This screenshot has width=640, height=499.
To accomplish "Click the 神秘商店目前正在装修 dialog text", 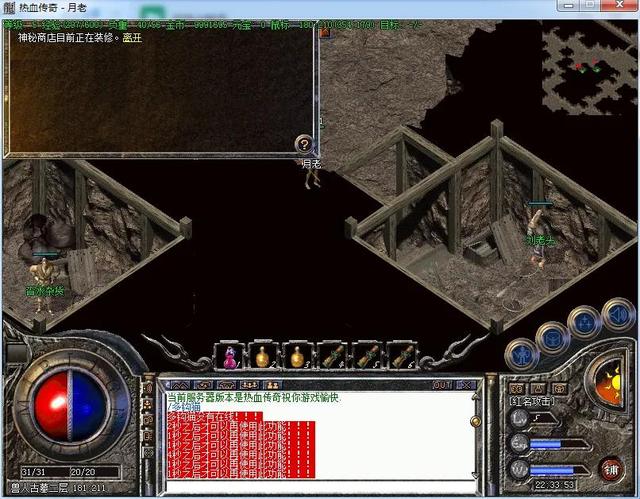I will pos(68,38).
